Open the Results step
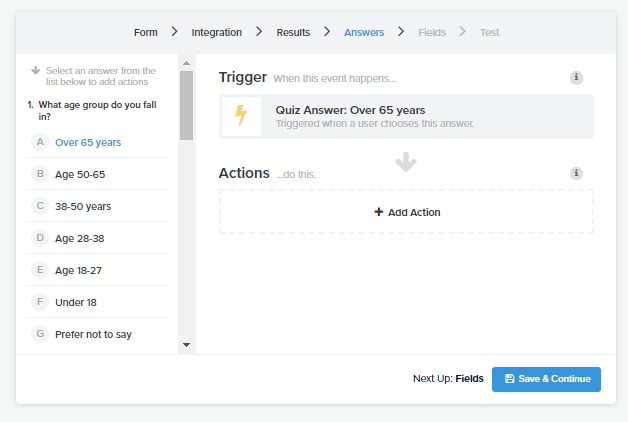This screenshot has width=628, height=422. [293, 32]
